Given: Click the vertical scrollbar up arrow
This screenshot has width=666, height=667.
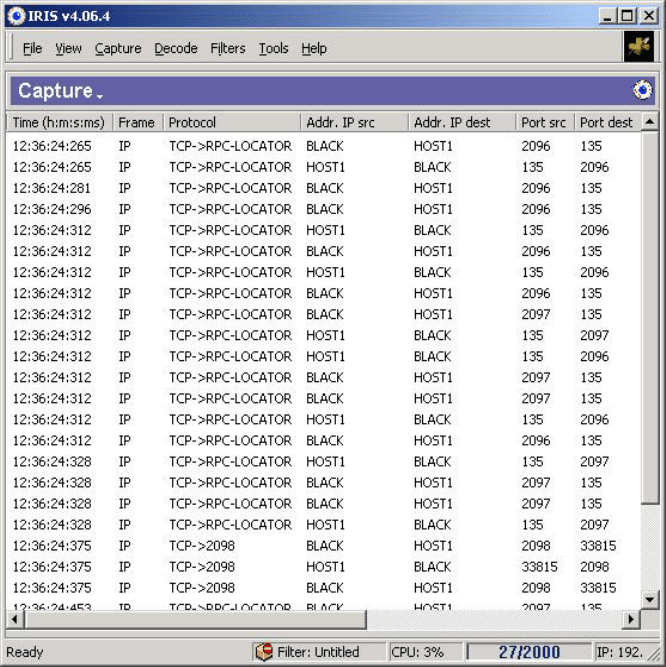Looking at the screenshot, I should tap(650, 122).
